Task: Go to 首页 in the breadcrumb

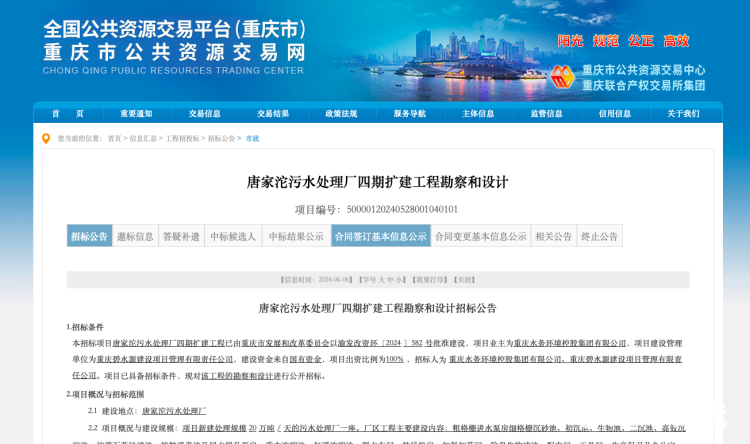Action: click(x=114, y=139)
